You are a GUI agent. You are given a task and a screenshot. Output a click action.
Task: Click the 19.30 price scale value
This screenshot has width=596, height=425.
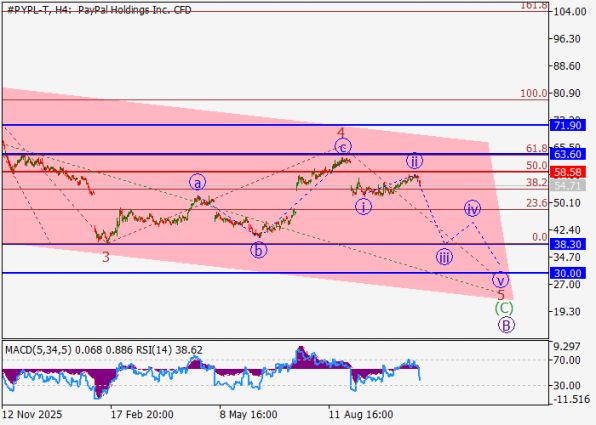coord(567,312)
